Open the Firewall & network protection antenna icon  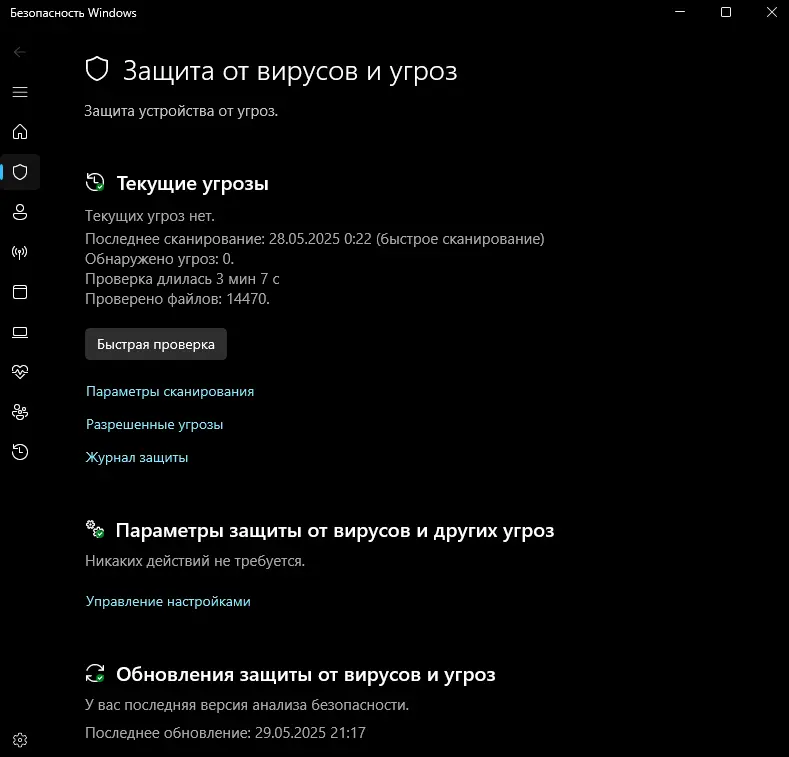click(20, 252)
